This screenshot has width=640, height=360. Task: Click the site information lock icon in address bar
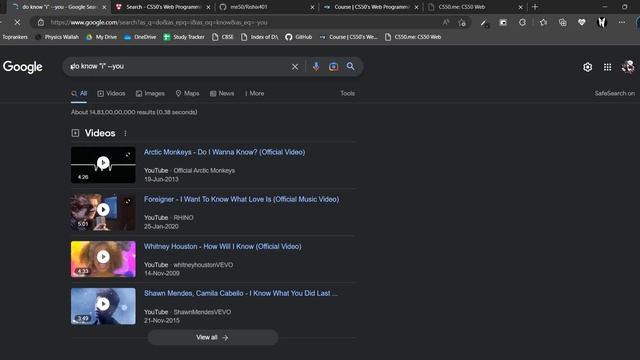pyautogui.click(x=41, y=23)
